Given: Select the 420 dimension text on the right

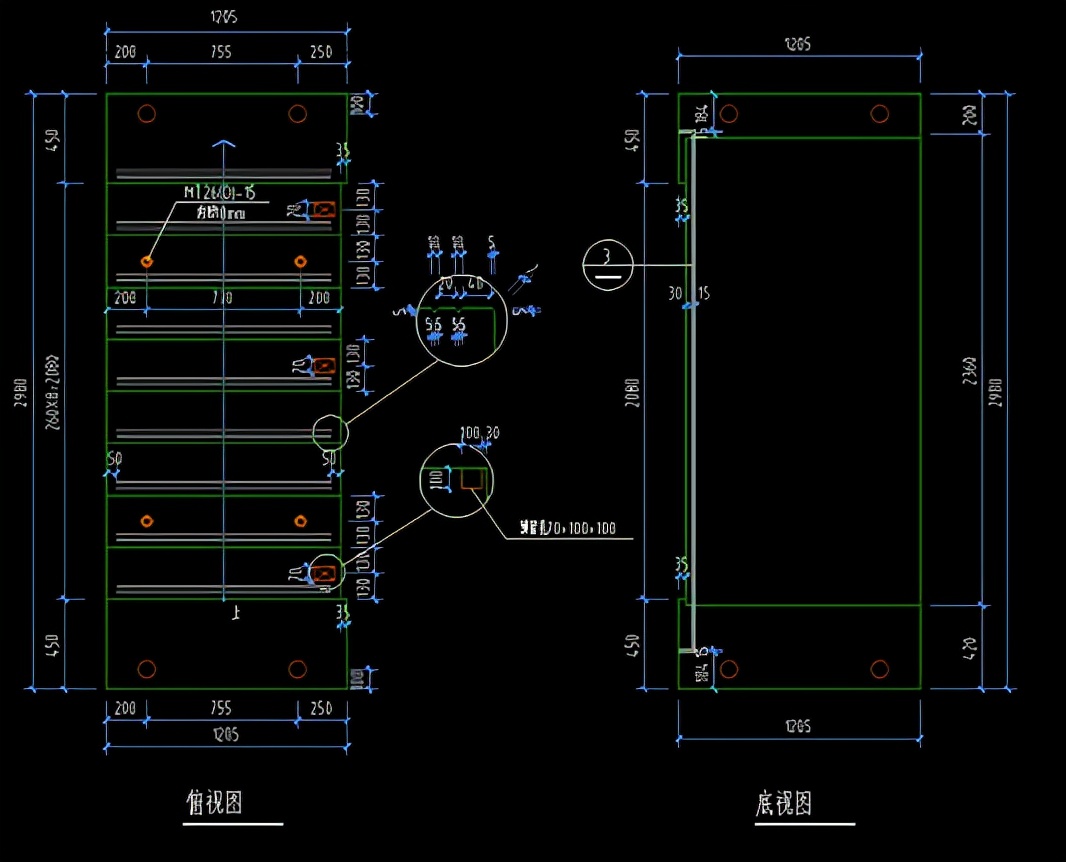Looking at the screenshot, I should click(969, 647).
